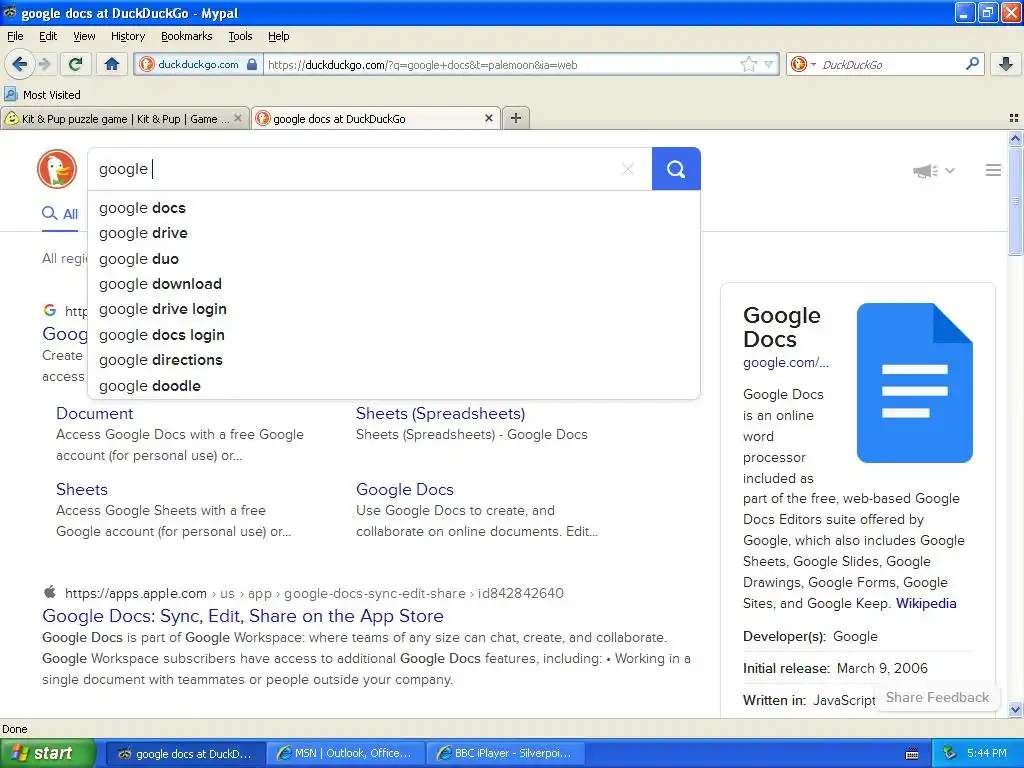Open the Downloads arrow button
Image resolution: width=1024 pixels, height=768 pixels.
pos(1006,64)
